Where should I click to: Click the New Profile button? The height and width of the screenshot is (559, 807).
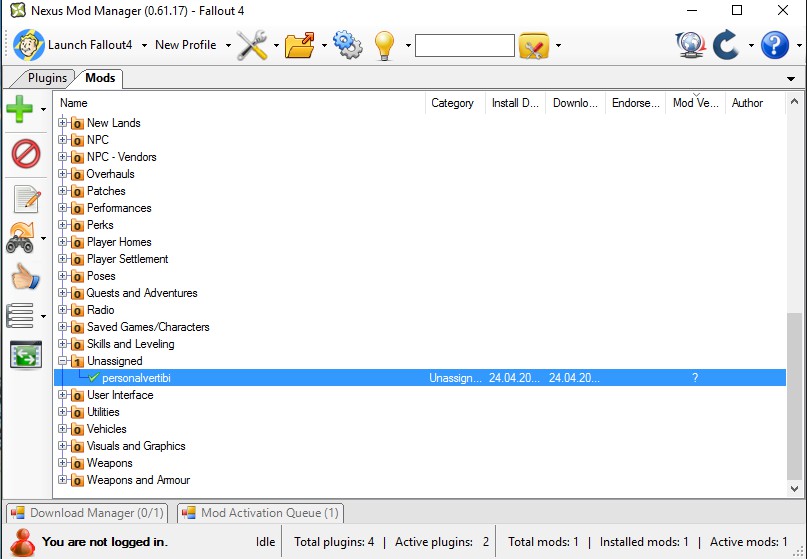point(186,45)
